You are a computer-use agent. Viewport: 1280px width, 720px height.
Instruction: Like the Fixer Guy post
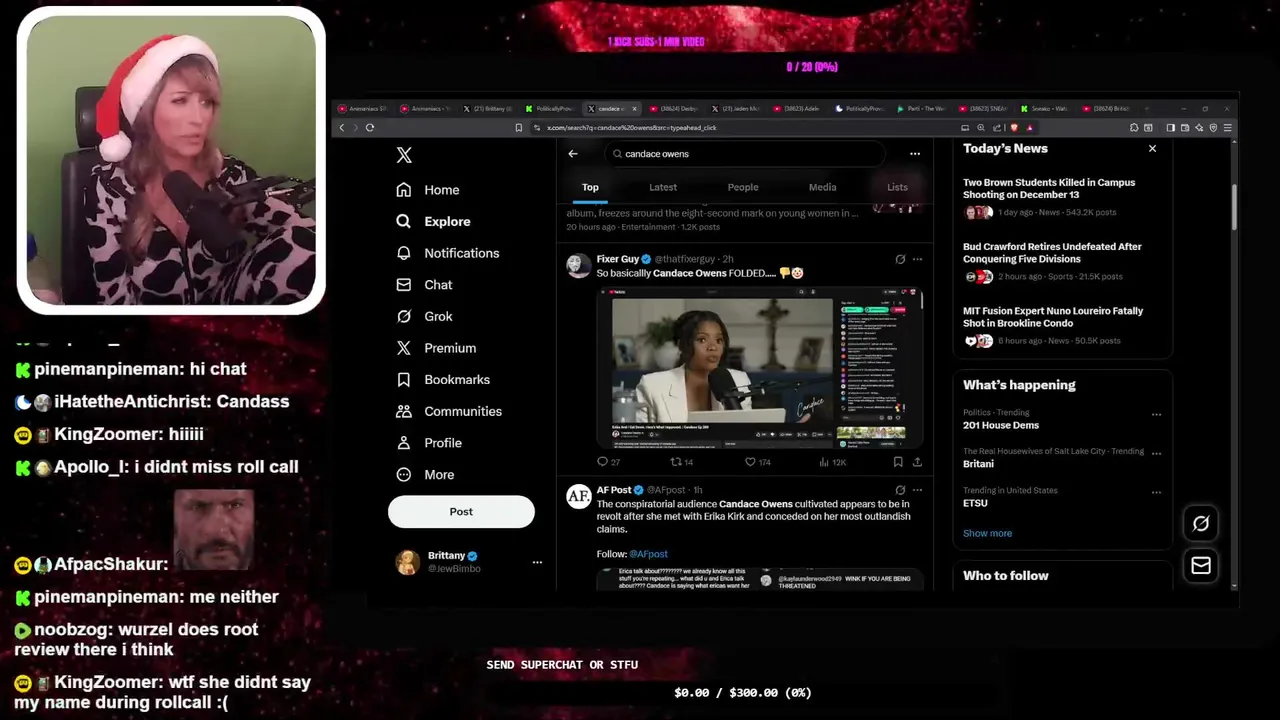click(758, 462)
